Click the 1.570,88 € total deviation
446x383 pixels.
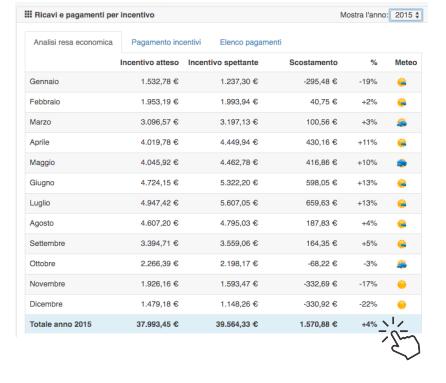pyautogui.click(x=318, y=324)
